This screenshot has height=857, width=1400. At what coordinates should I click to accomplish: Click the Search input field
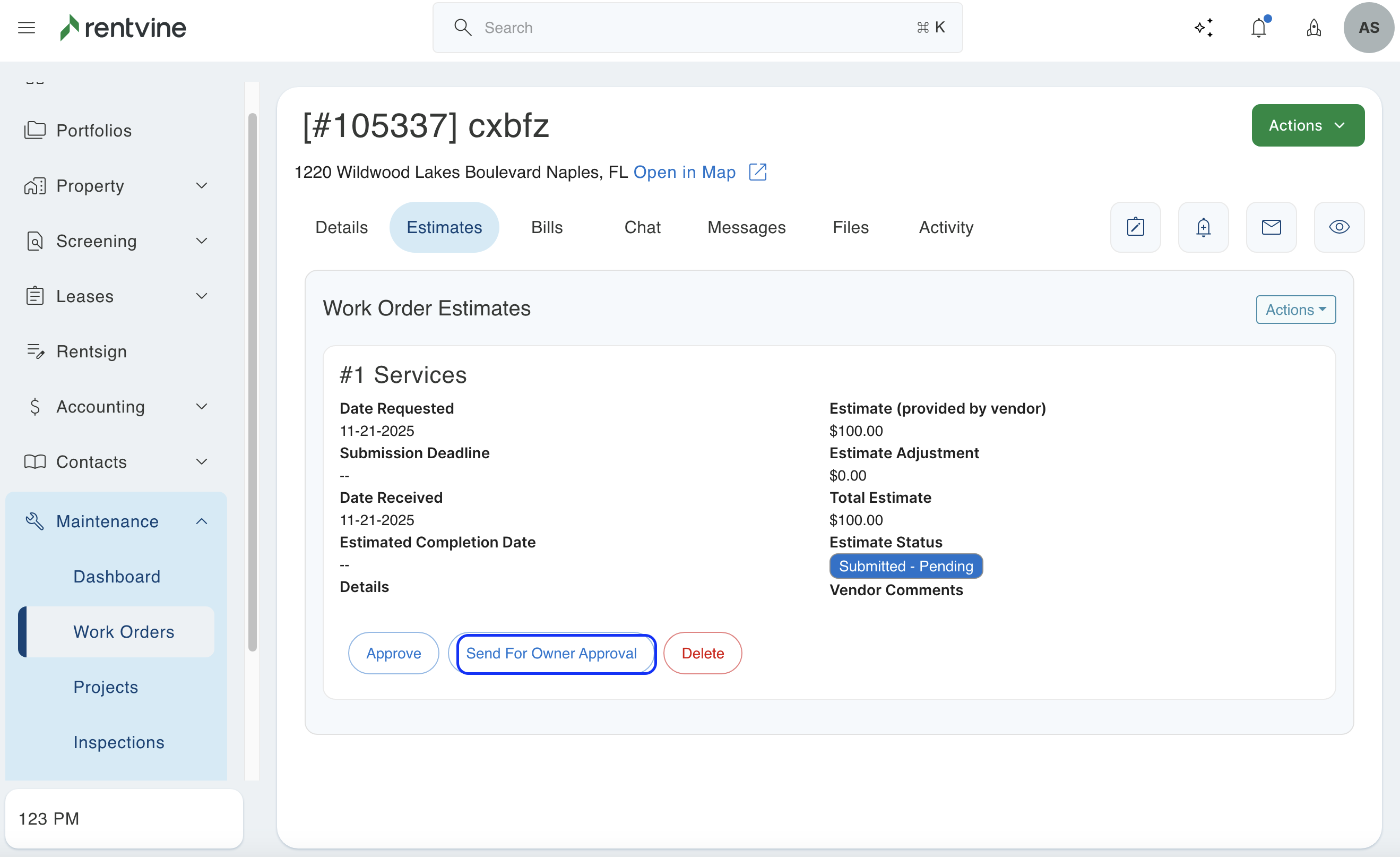pos(697,27)
